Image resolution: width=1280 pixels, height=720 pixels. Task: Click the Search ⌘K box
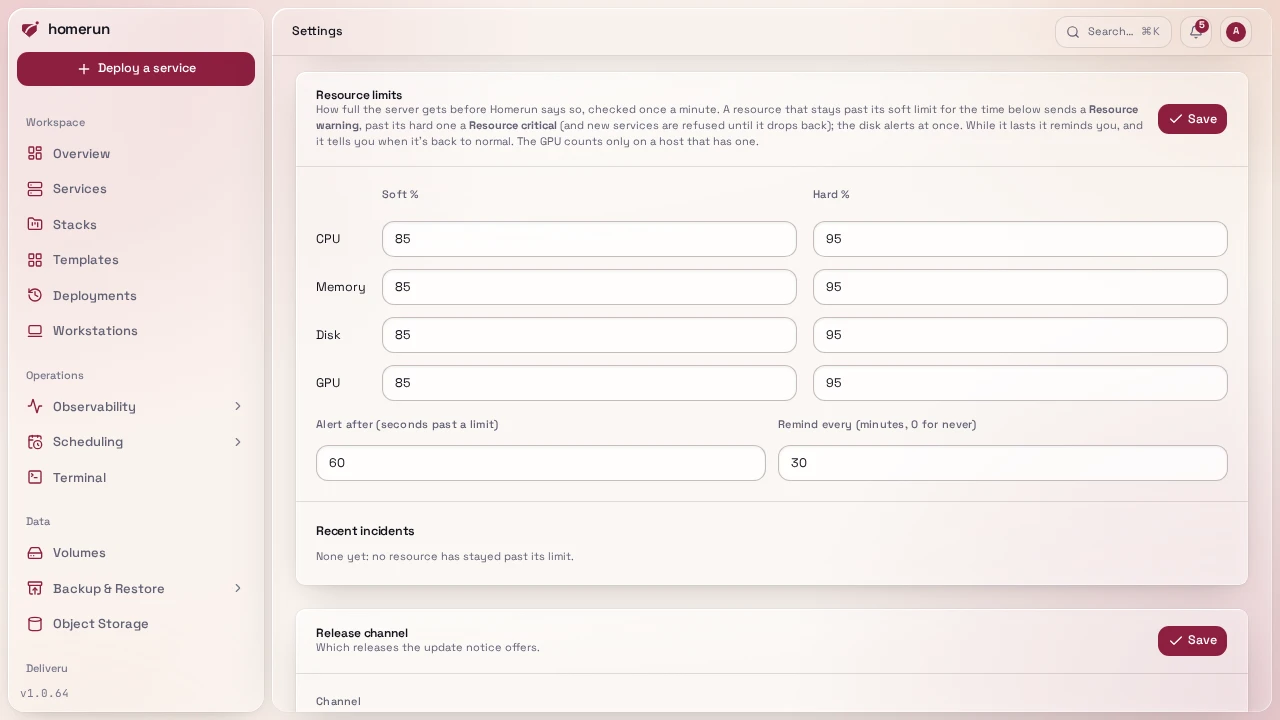coord(1113,32)
